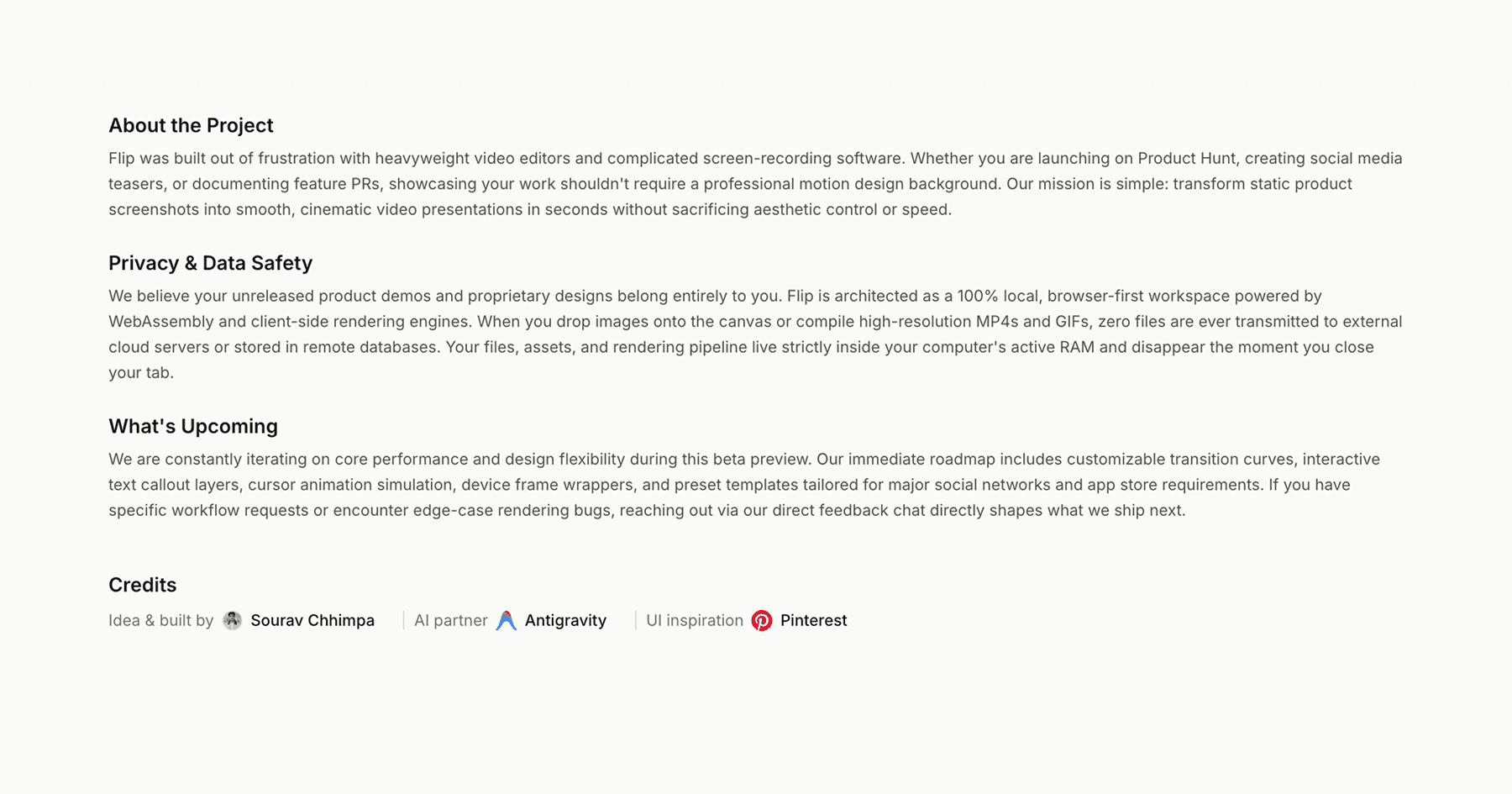
Task: Click the 'AI partner' label
Action: tap(450, 620)
